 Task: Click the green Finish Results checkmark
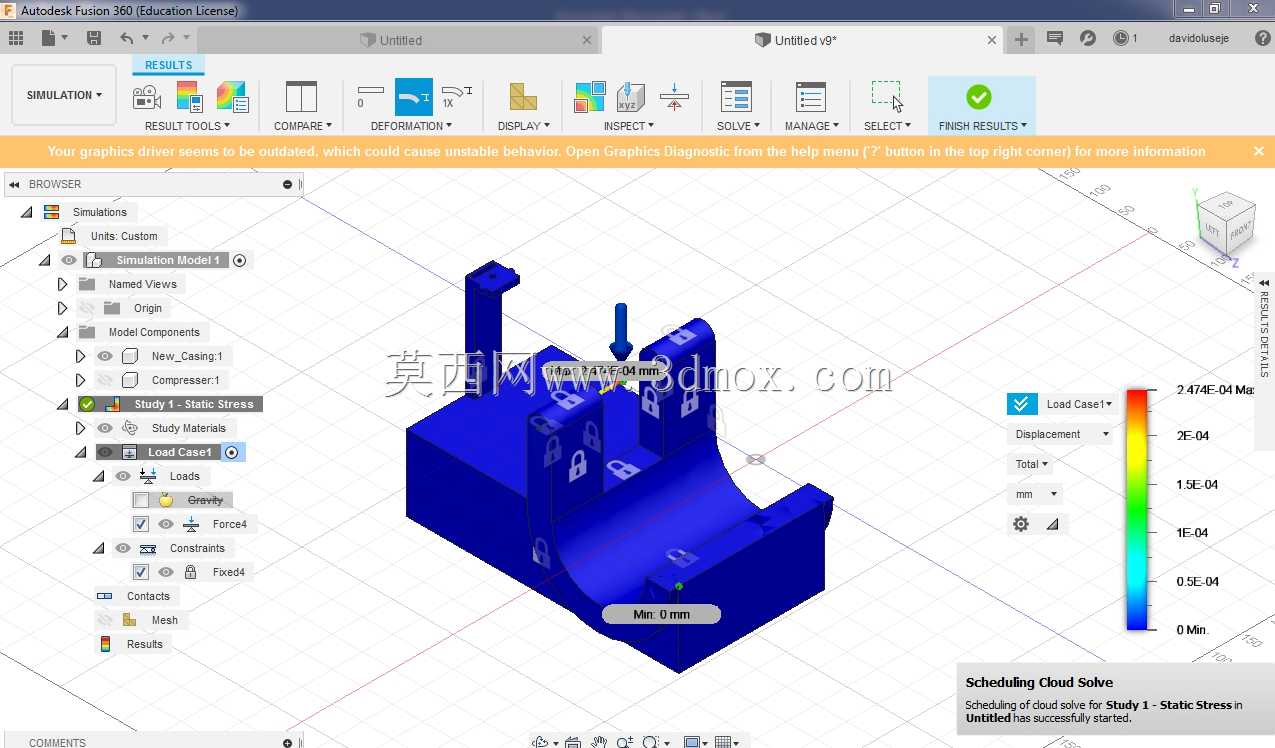click(979, 97)
